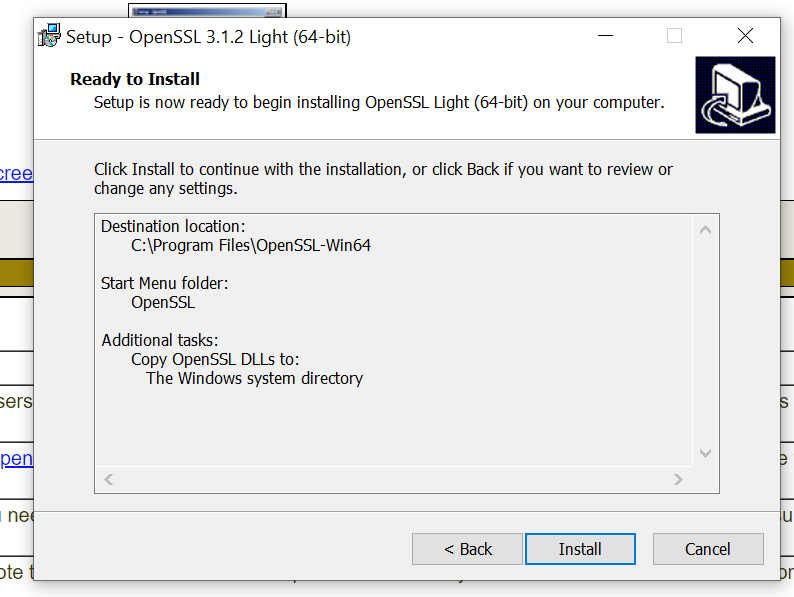Open the partially hidden 'cree' link in browser behind
This screenshot has height=597, width=794.
16,174
